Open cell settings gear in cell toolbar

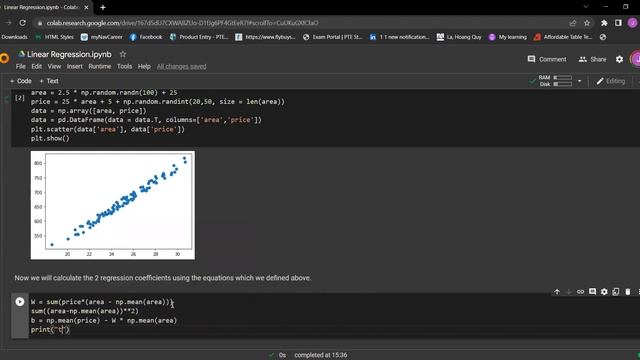(604, 292)
